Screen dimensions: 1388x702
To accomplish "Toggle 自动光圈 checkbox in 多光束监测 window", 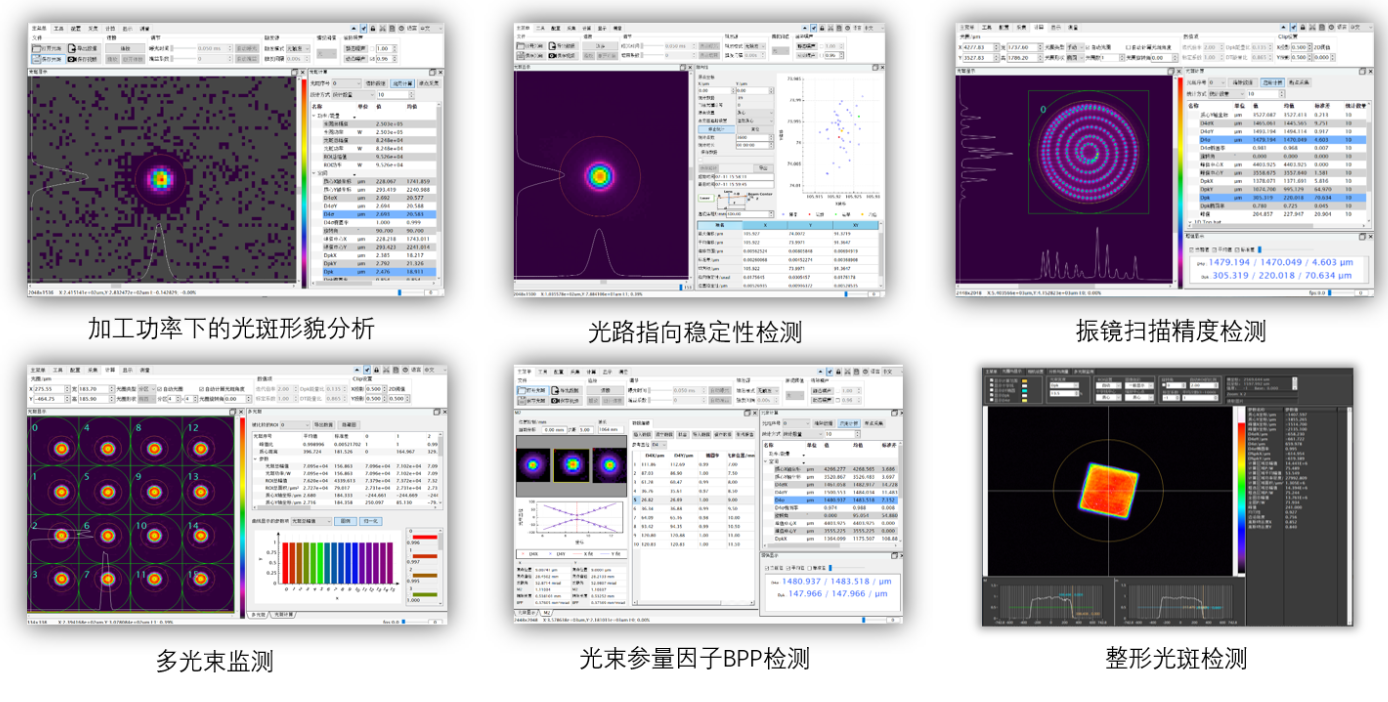I will tap(160, 389).
